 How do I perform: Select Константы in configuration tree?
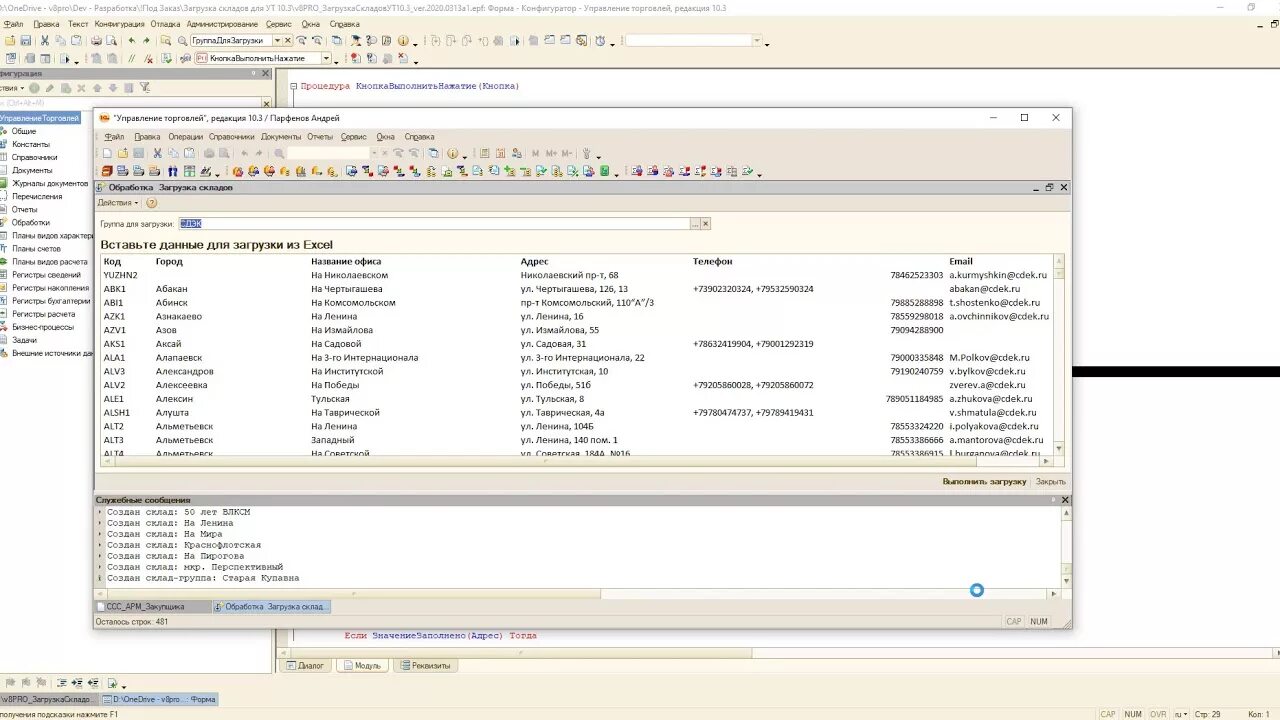30,144
